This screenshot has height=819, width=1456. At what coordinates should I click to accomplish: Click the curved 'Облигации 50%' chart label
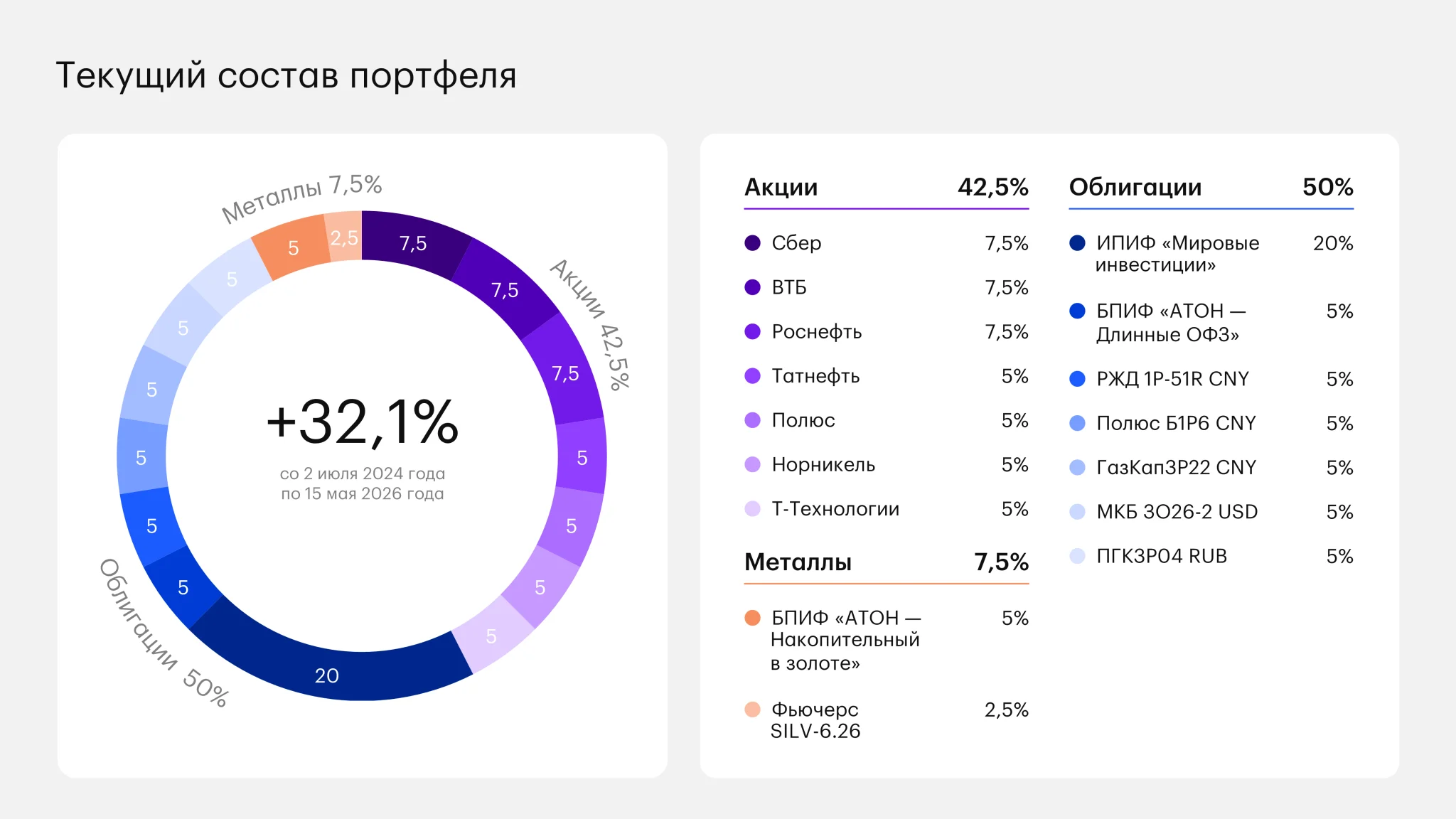coord(164,633)
